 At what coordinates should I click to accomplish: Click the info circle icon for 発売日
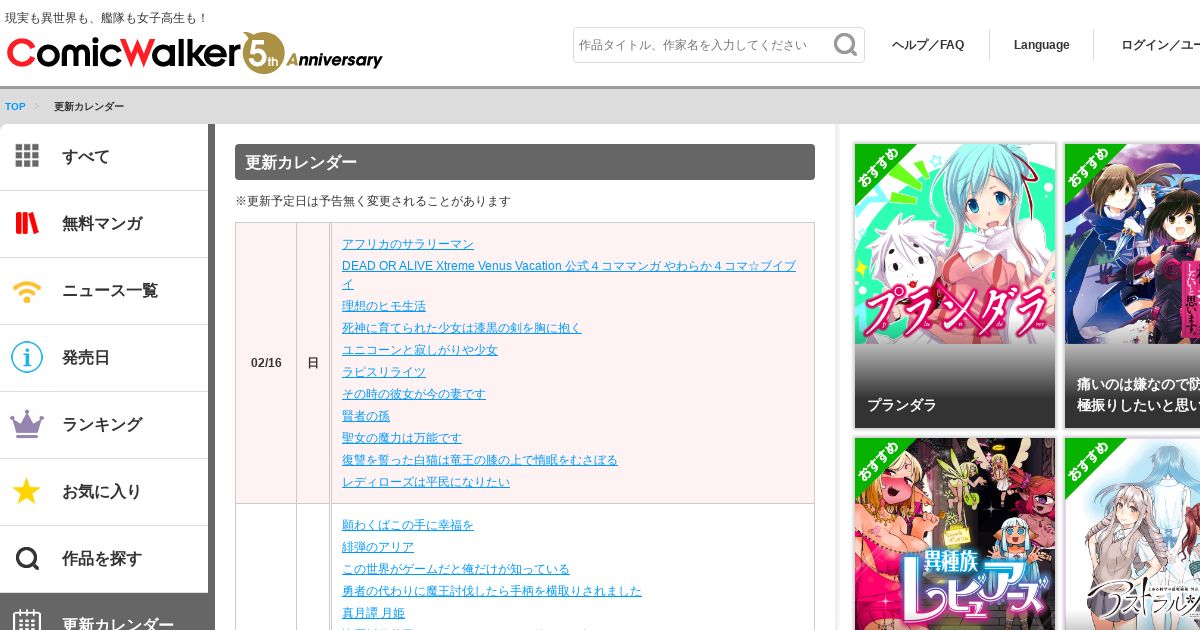click(x=27, y=357)
